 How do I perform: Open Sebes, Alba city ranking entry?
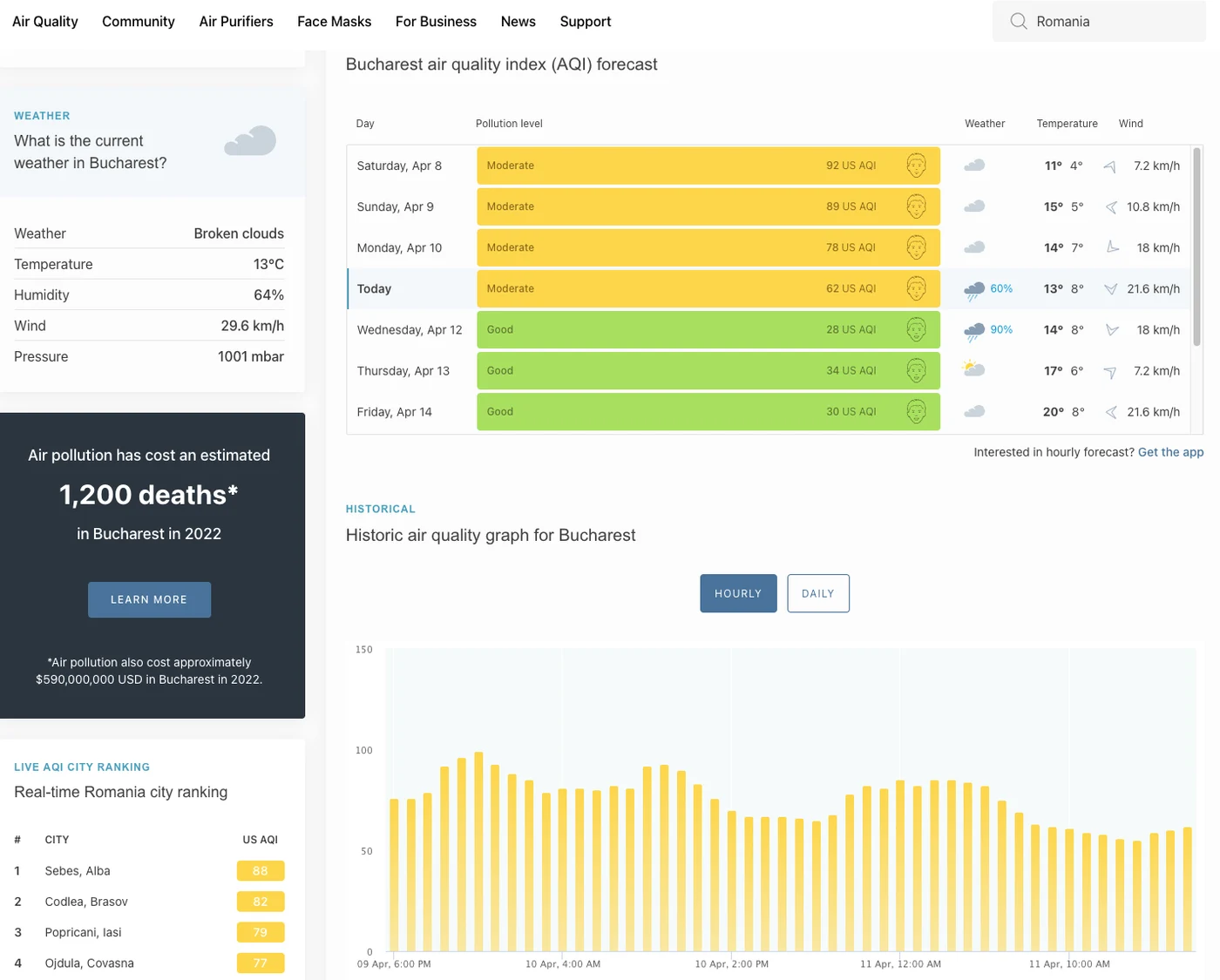click(x=78, y=870)
